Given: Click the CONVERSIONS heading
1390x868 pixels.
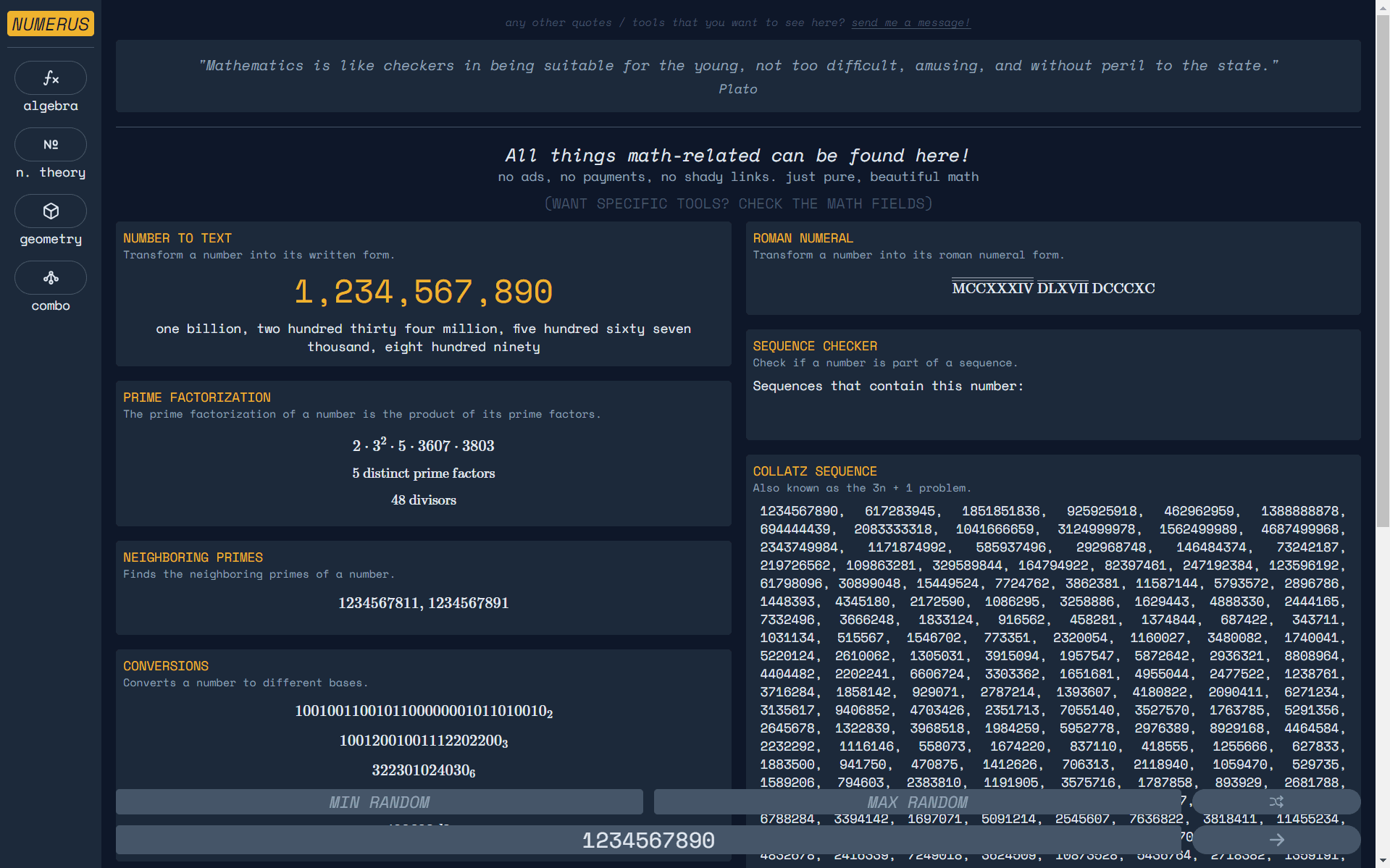Looking at the screenshot, I should pos(166,666).
